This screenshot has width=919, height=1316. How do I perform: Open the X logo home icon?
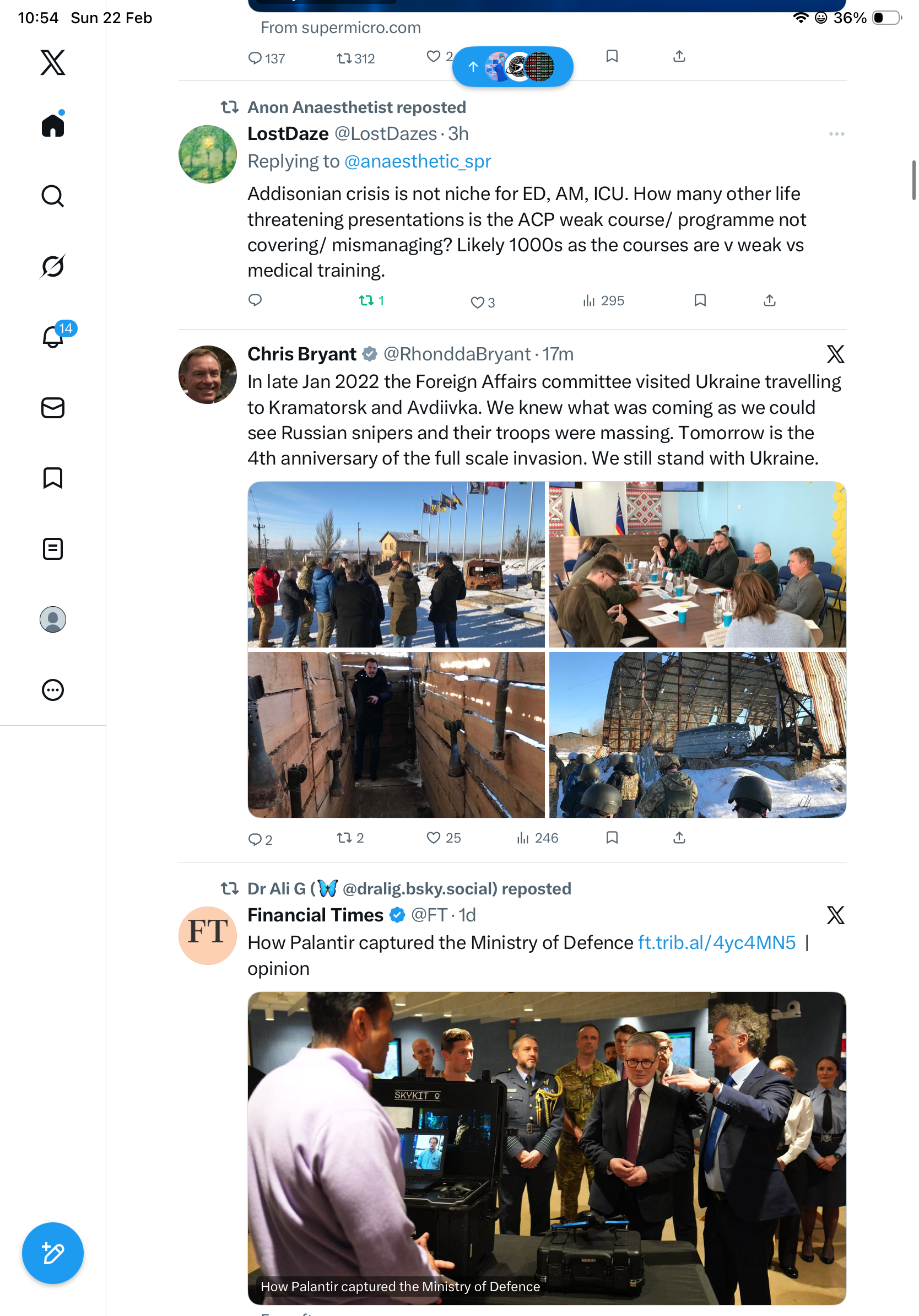click(53, 62)
